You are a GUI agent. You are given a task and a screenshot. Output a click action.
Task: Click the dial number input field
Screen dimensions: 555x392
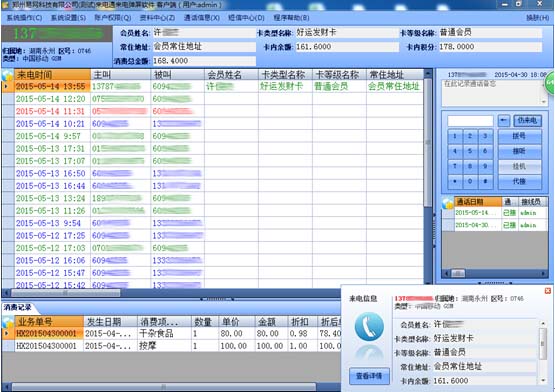pos(470,121)
